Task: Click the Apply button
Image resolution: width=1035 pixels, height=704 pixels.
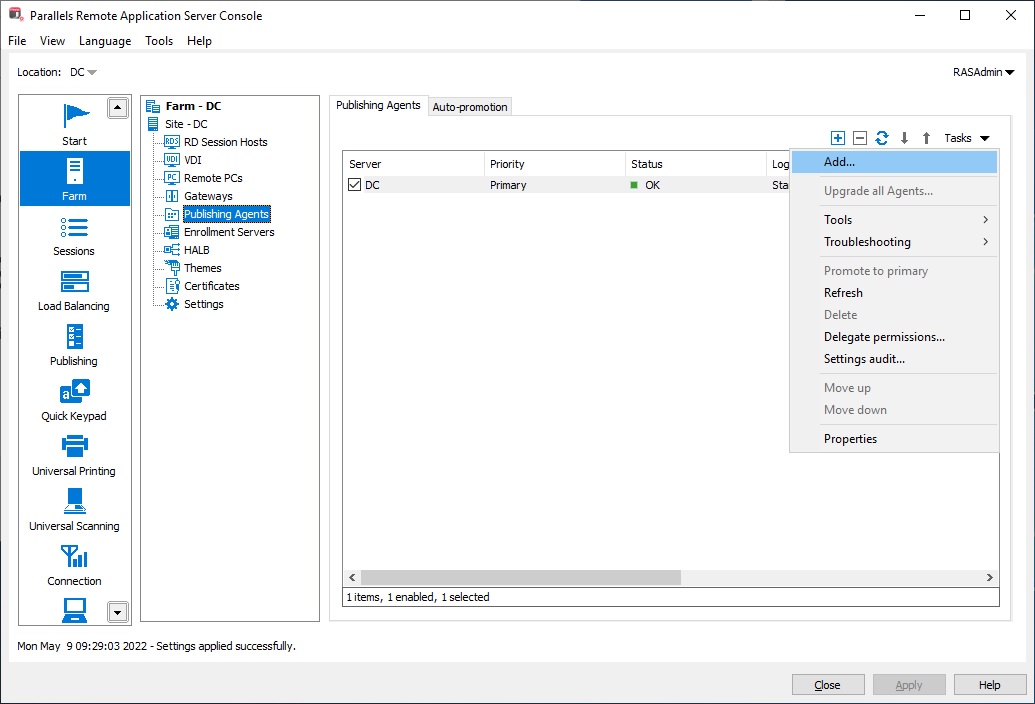Action: [909, 685]
